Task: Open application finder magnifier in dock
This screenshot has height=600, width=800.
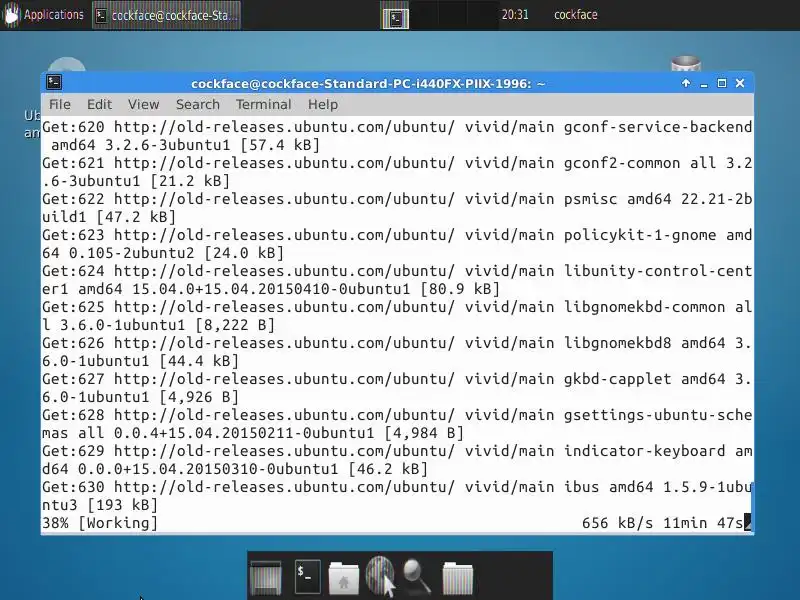Action: click(x=417, y=577)
